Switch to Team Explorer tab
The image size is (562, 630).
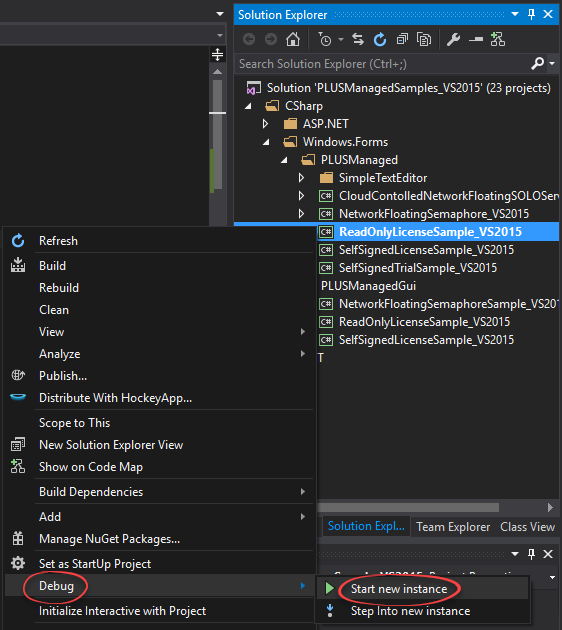[453, 527]
